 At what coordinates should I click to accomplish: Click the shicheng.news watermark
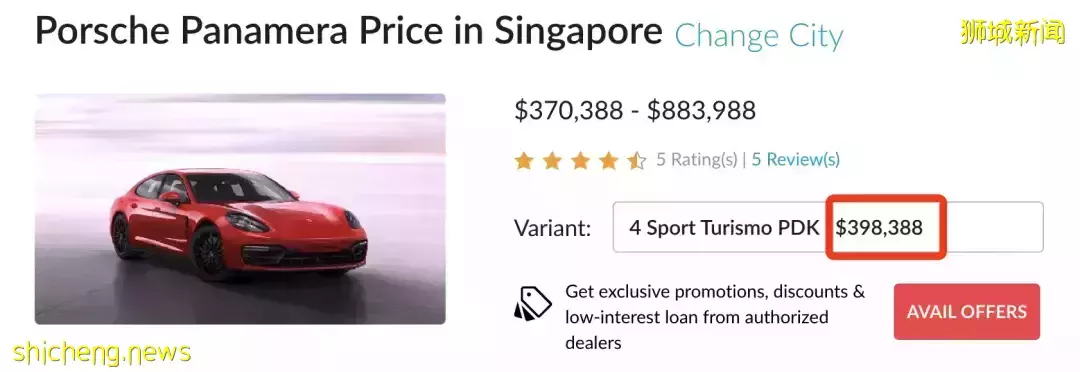click(x=101, y=353)
